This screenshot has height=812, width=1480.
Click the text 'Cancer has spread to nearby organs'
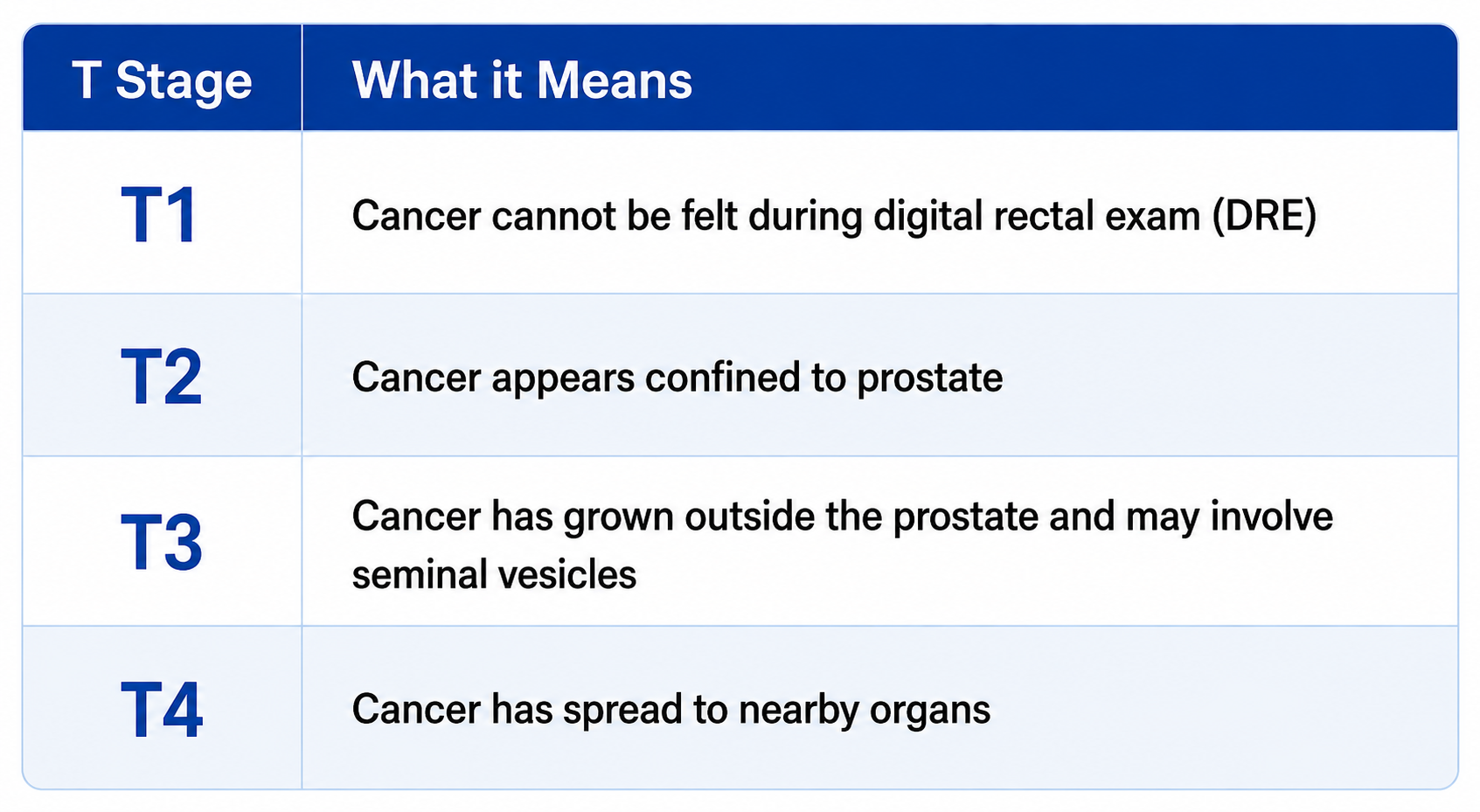point(671,710)
